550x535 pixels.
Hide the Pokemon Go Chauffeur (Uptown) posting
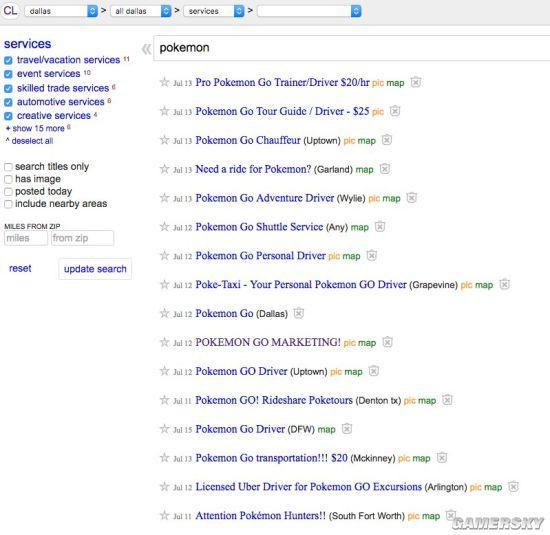click(x=387, y=140)
